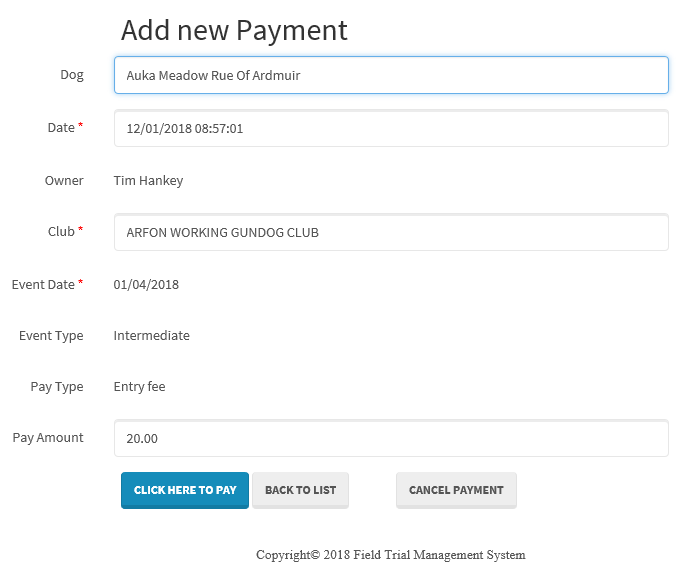The width and height of the screenshot is (676, 565).
Task: Go back with BACK TO LIST button
Action: [300, 490]
